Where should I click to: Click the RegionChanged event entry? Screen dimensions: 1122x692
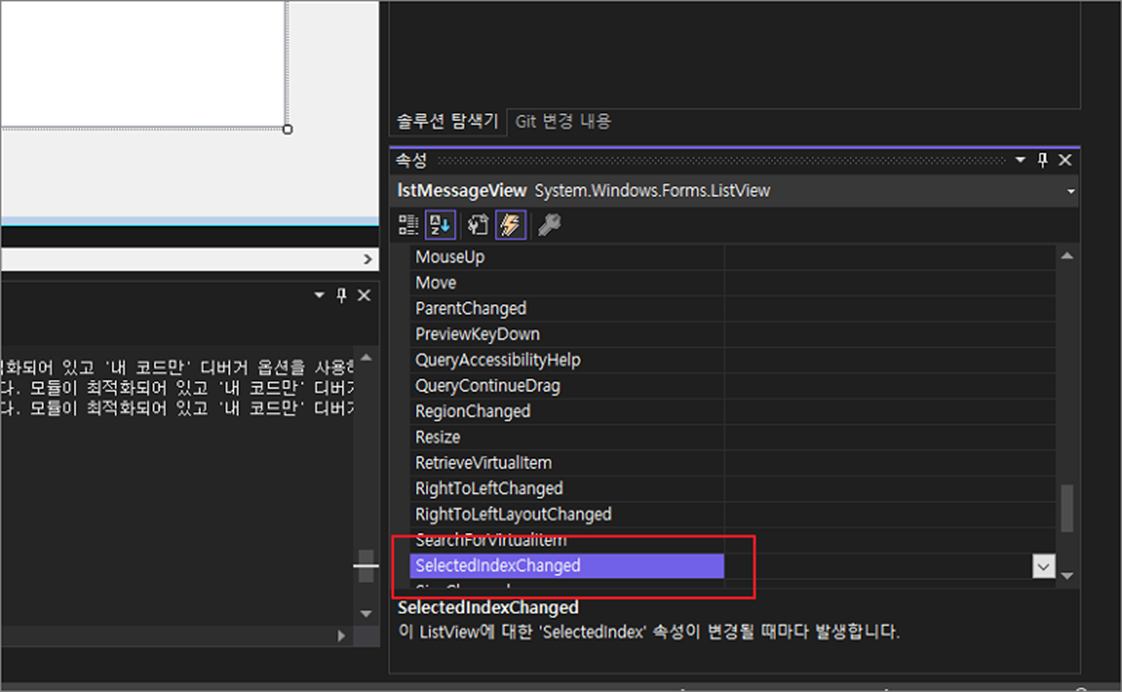472,411
